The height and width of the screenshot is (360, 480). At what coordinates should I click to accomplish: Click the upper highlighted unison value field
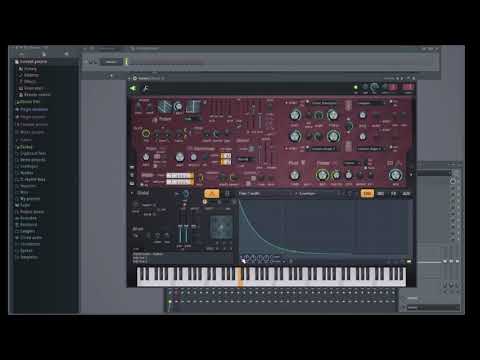(x=179, y=176)
